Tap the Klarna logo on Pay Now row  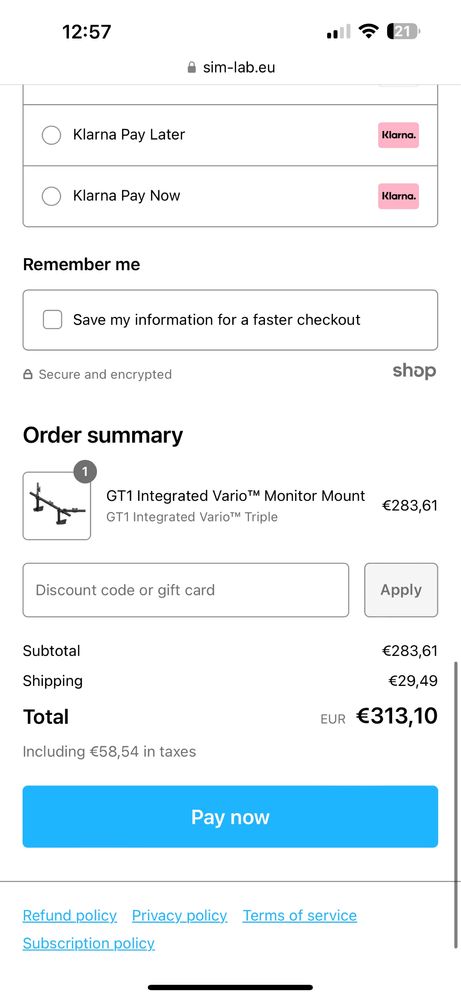pos(399,196)
